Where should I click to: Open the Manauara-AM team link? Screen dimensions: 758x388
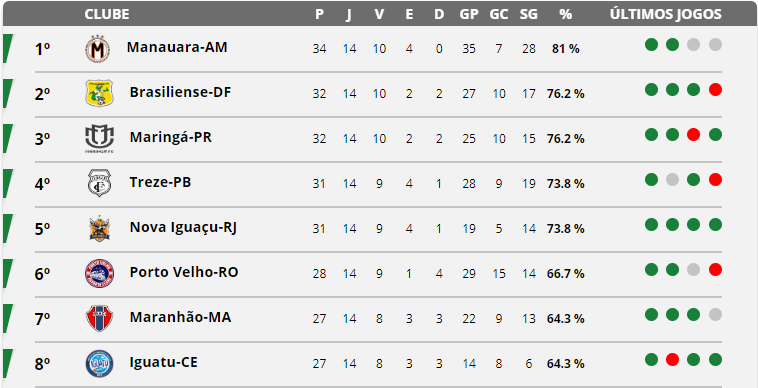177,47
